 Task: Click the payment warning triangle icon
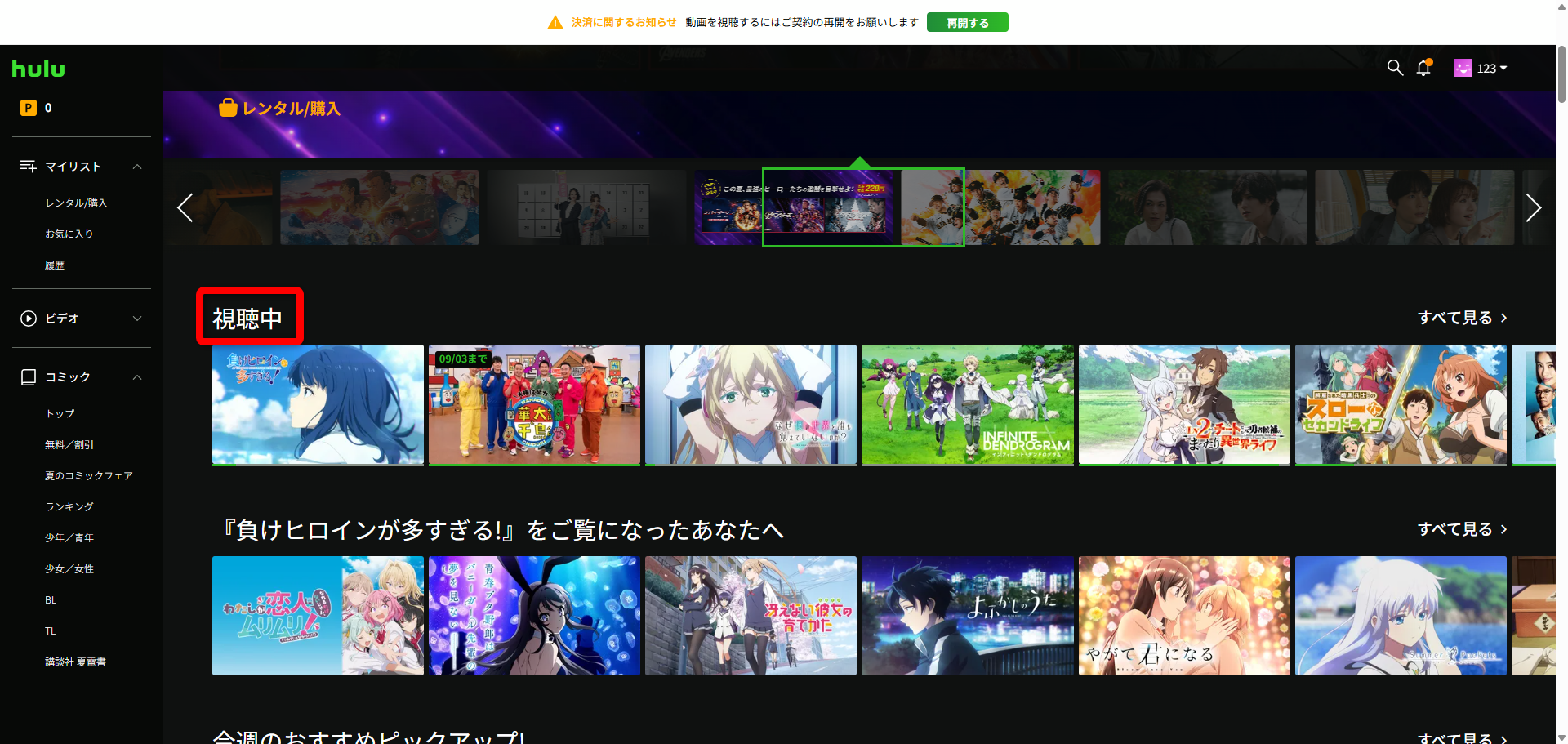point(555,23)
